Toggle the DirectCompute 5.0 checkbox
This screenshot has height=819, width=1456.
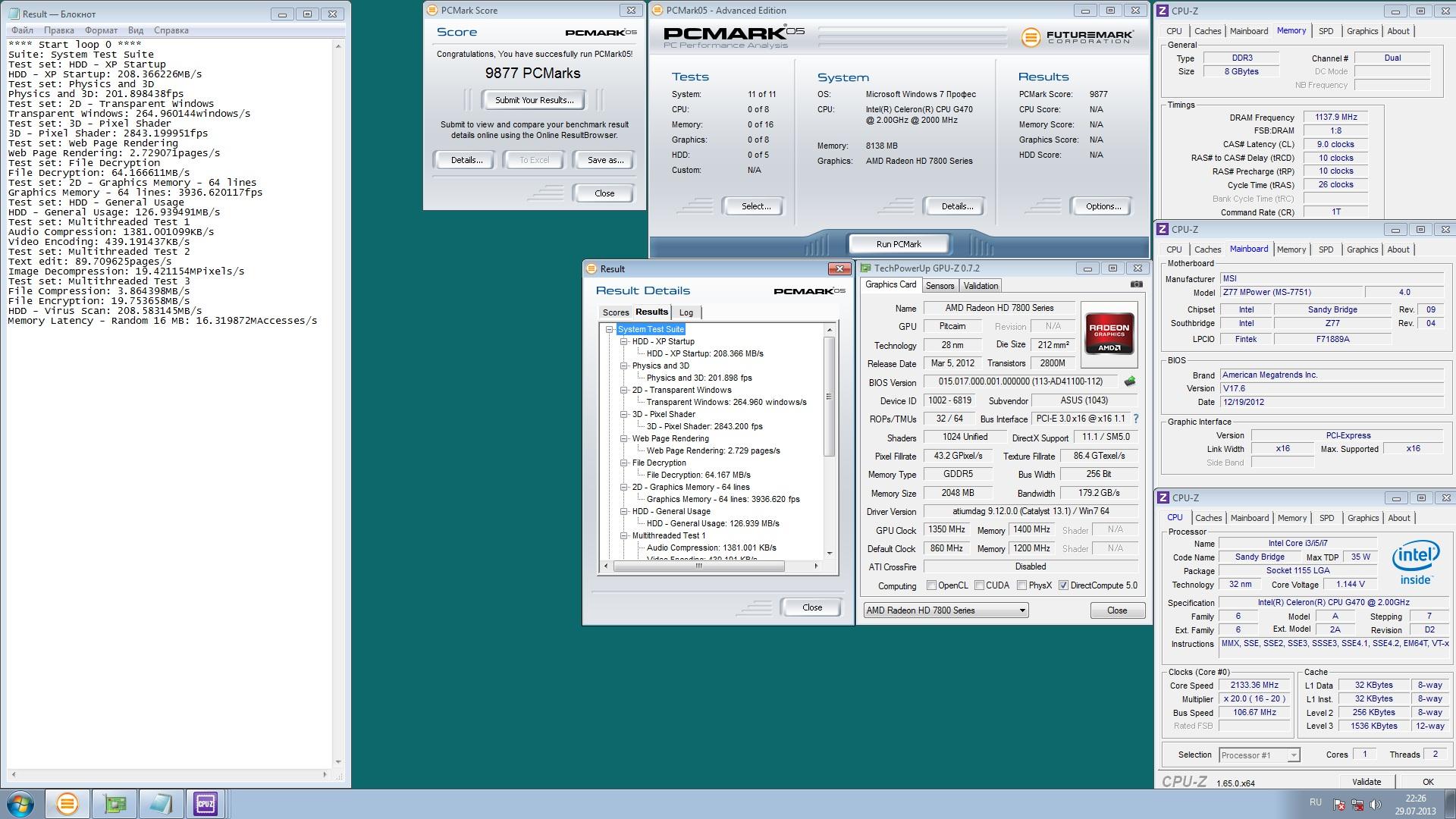click(x=1063, y=585)
